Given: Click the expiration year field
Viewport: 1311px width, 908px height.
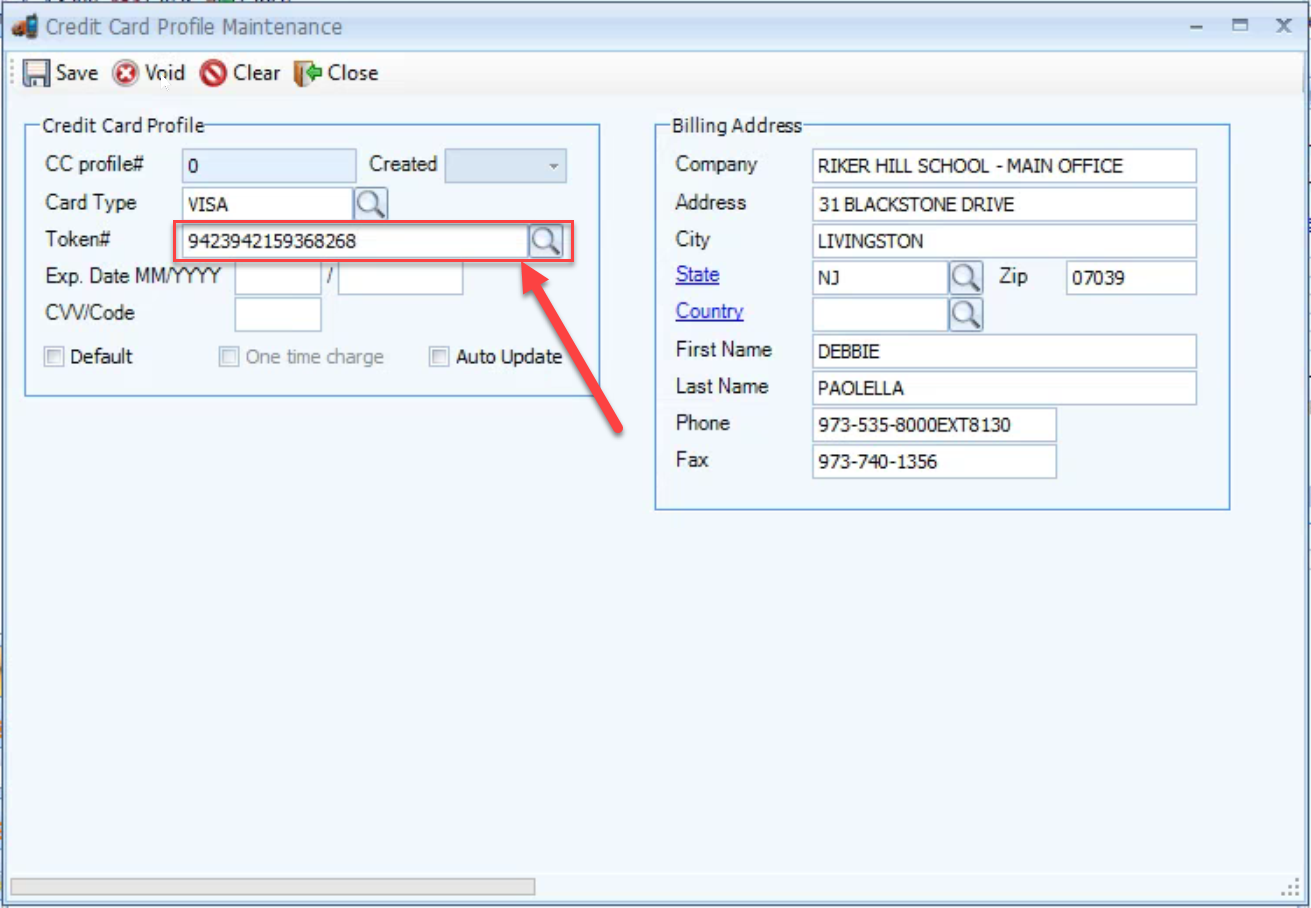Looking at the screenshot, I should point(400,277).
